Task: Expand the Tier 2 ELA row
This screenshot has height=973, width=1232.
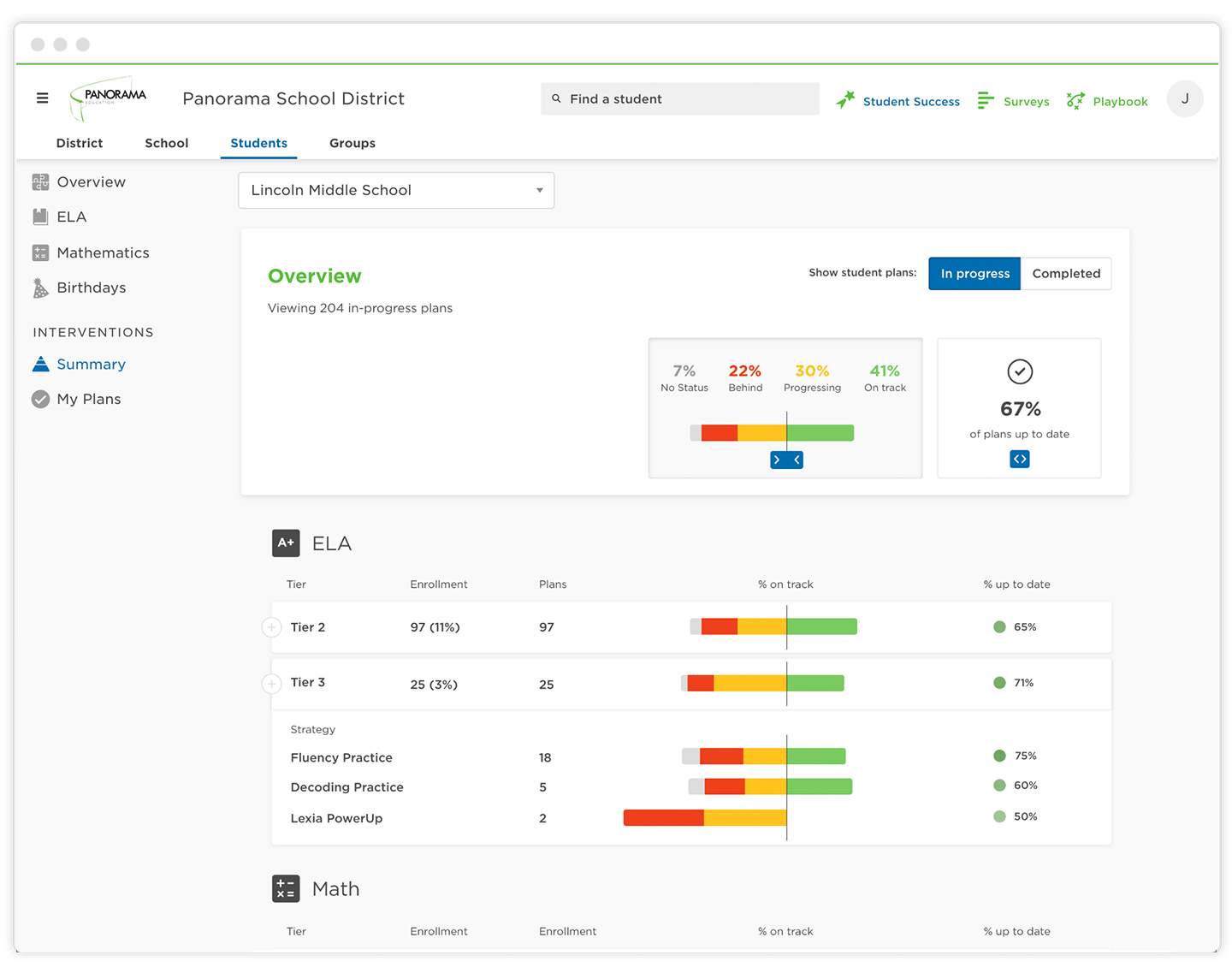Action: tap(271, 626)
